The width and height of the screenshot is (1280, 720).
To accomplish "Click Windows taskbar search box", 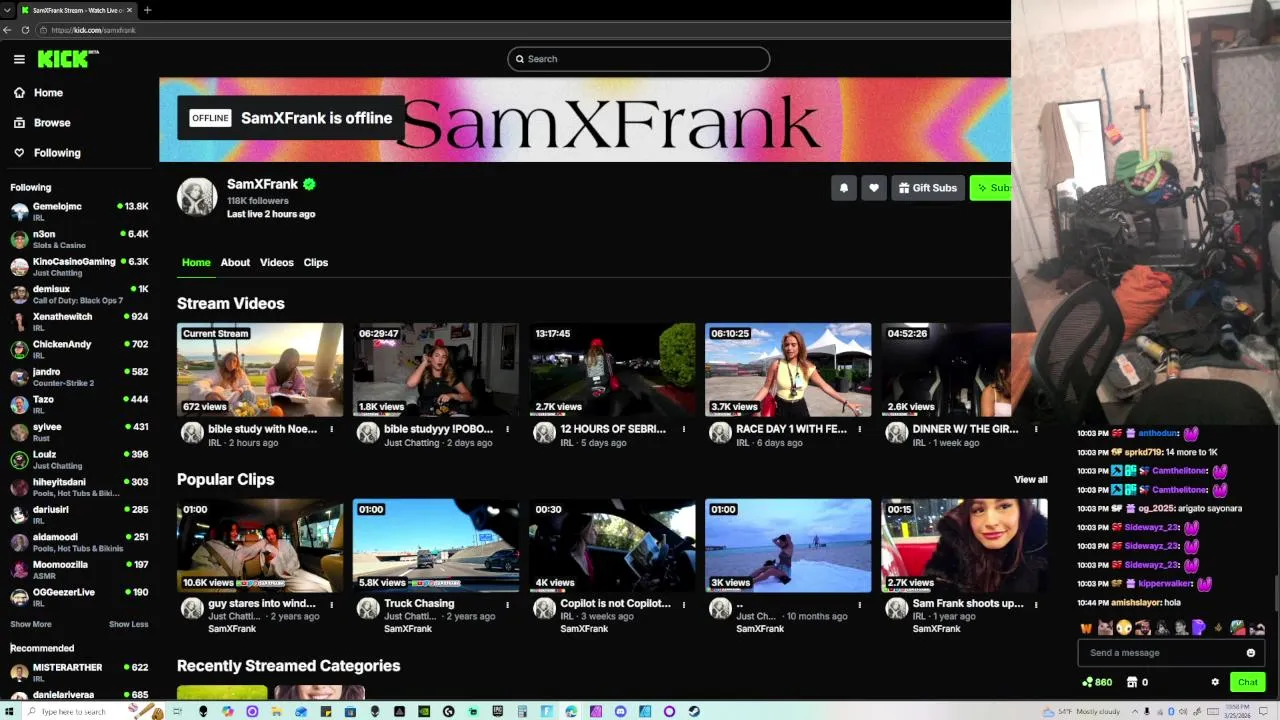I will tap(92, 711).
